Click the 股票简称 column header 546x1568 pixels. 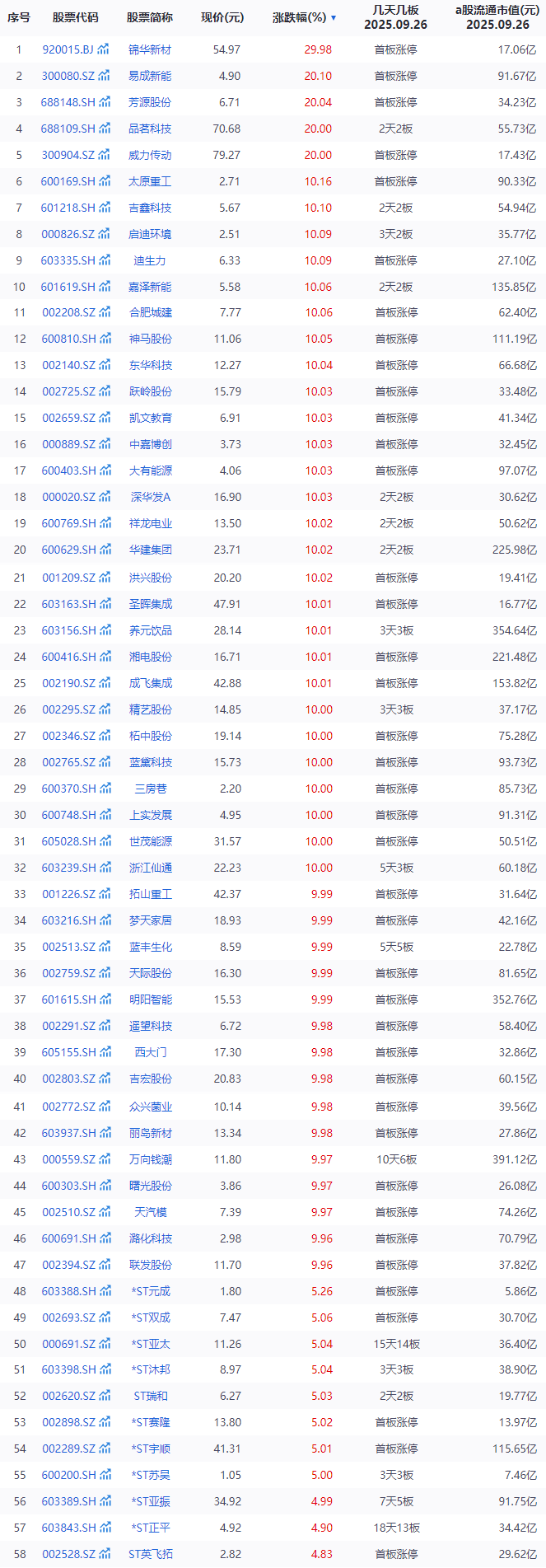150,17
